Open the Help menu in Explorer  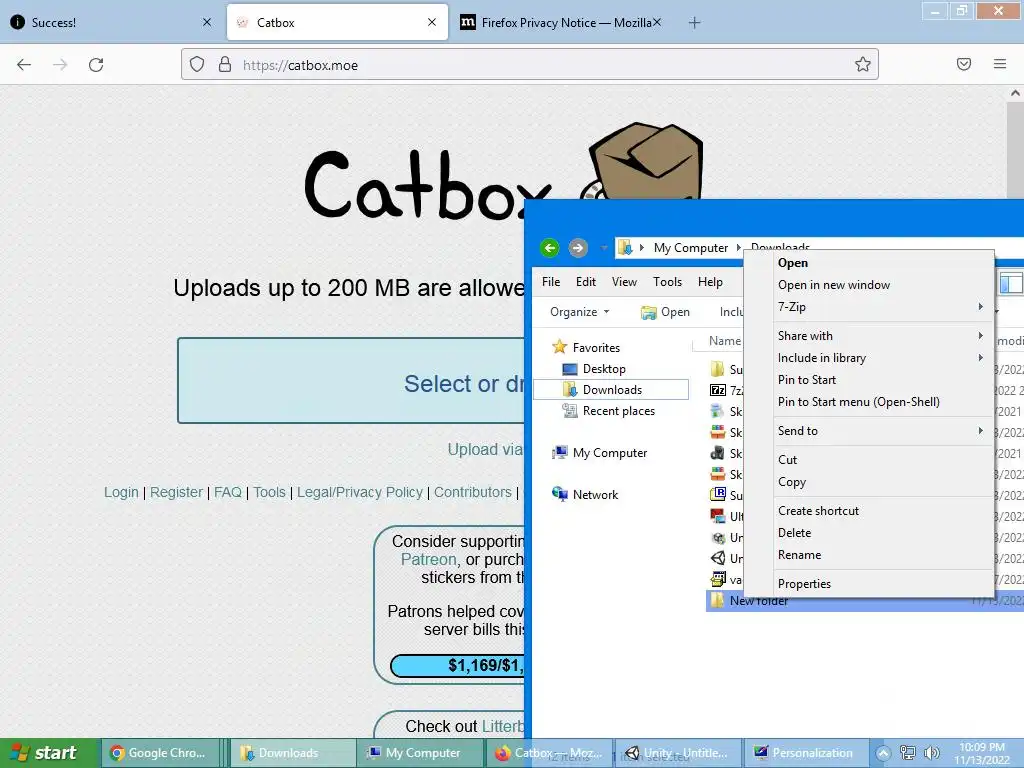710,281
